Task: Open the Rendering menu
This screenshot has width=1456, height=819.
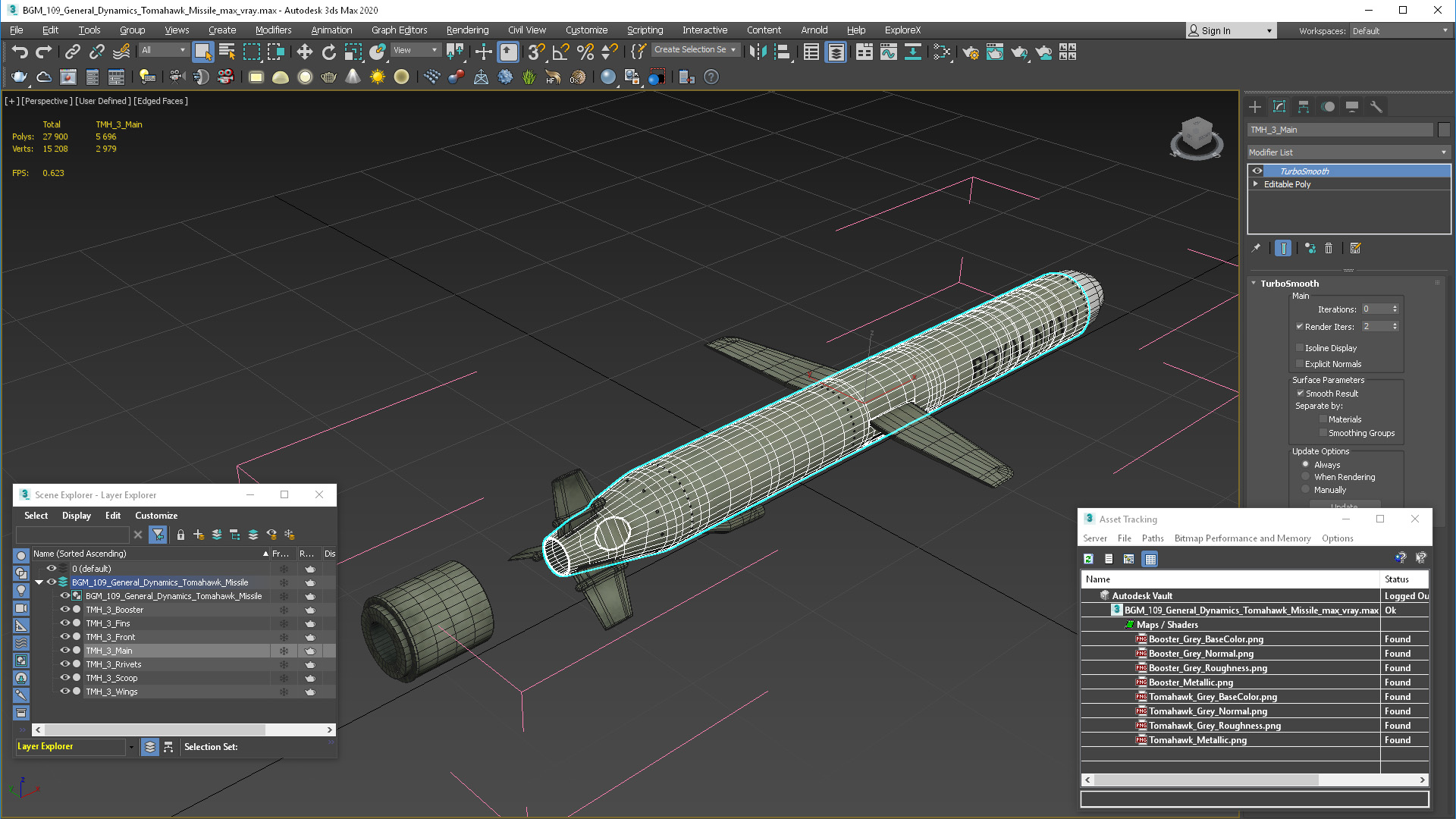Action: (467, 30)
